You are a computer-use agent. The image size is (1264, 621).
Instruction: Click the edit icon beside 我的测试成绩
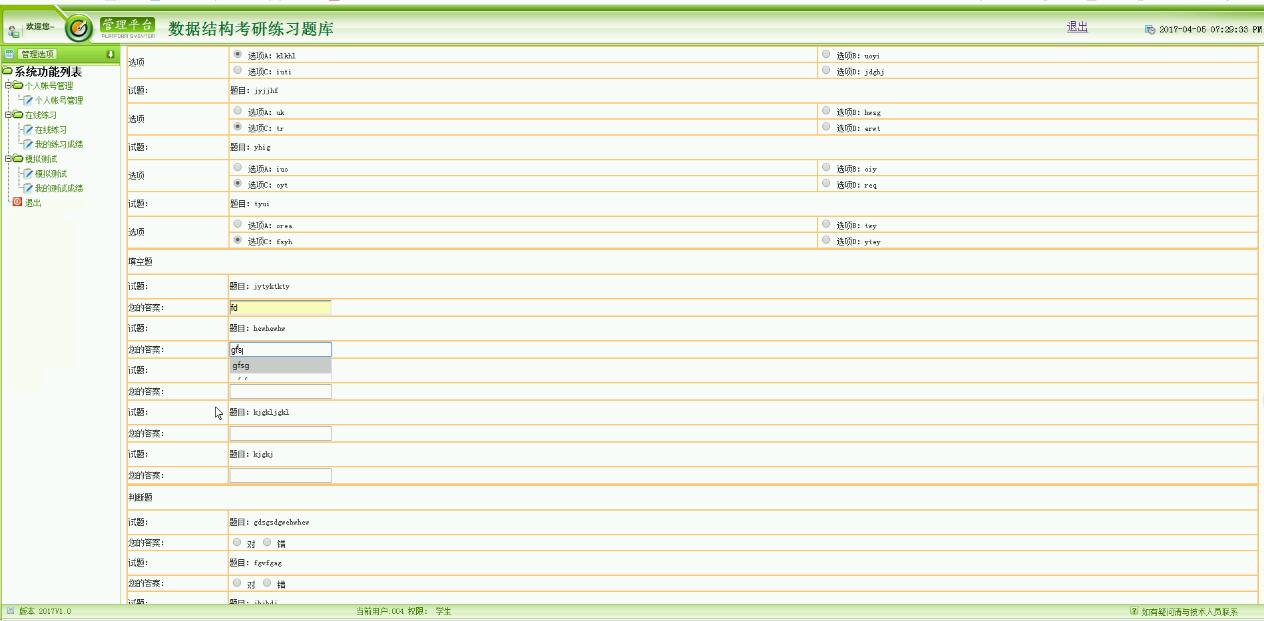point(28,188)
